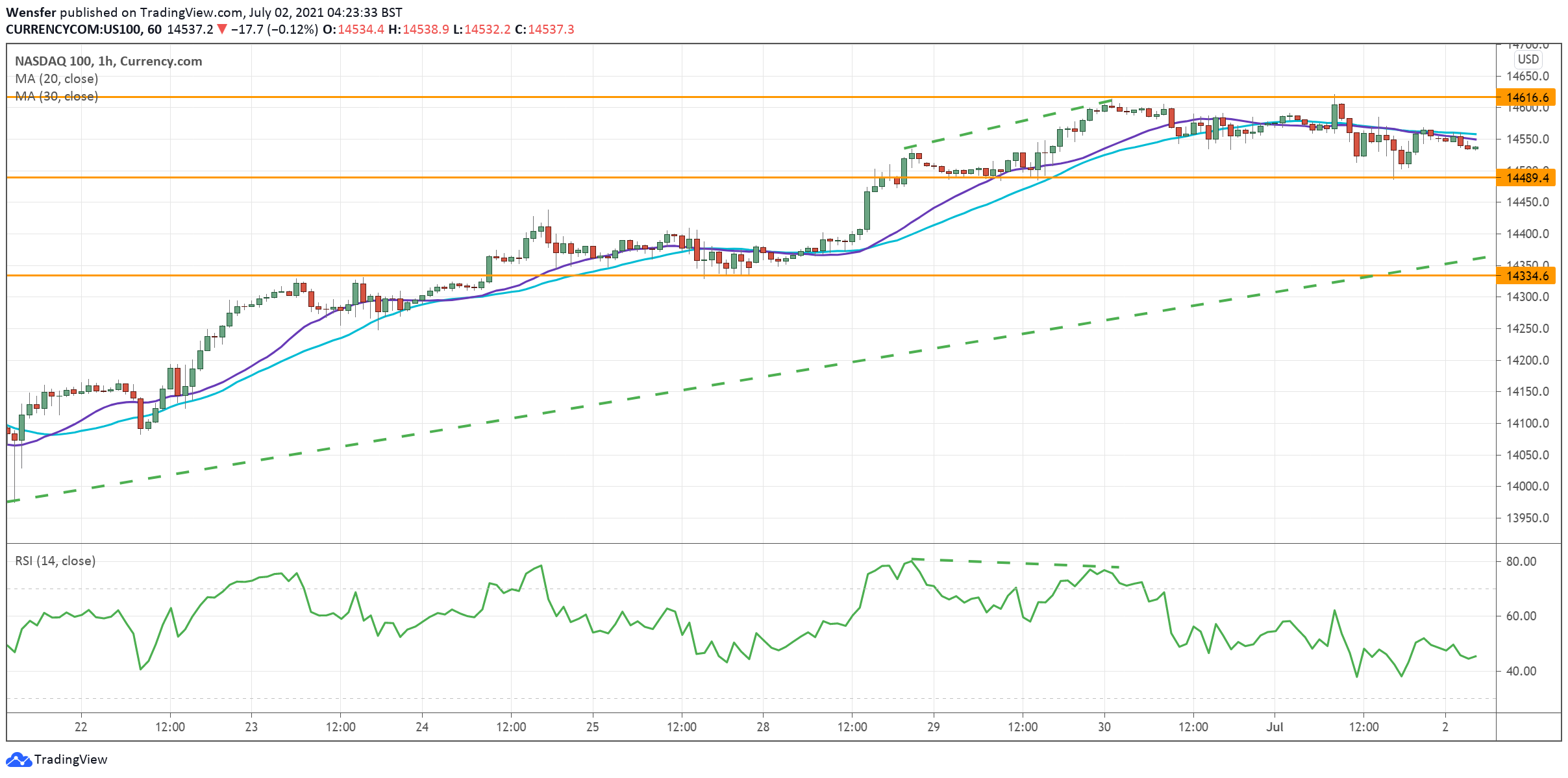Click the Jul label on time axis

coord(1275,727)
